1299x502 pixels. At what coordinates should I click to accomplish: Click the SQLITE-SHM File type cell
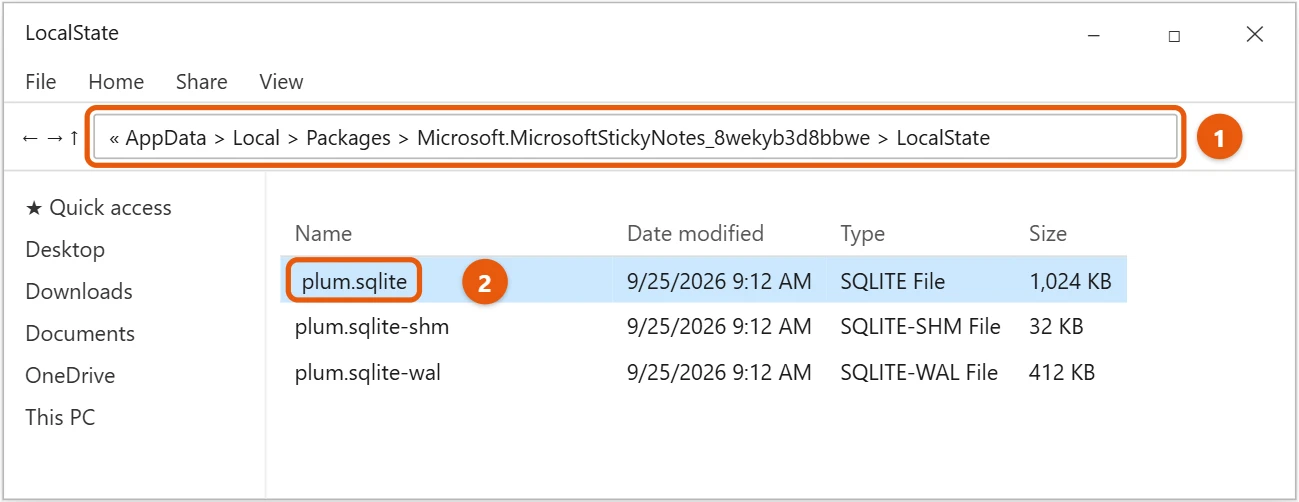coord(921,327)
